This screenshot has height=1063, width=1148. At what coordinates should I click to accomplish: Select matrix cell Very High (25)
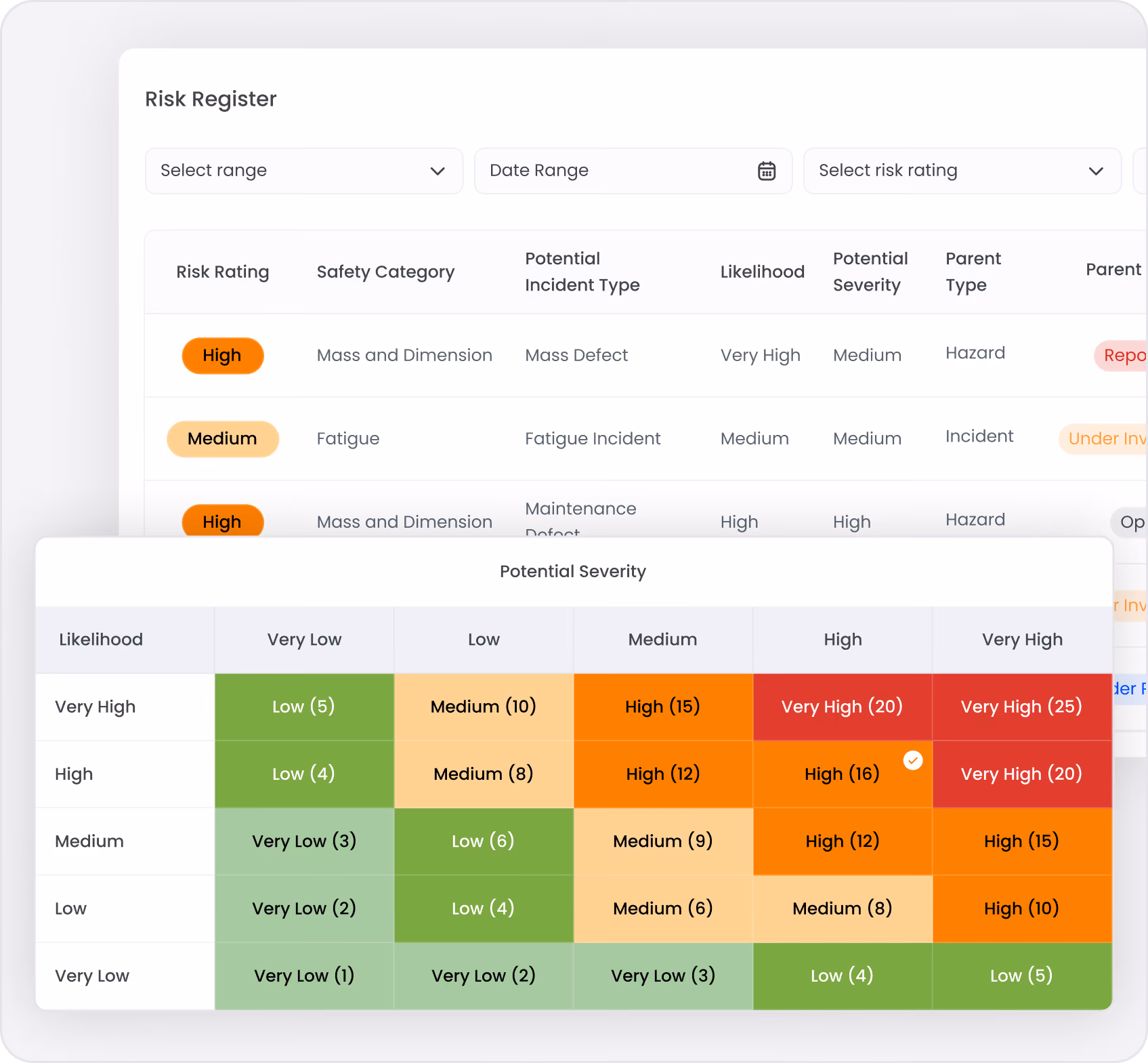(x=1022, y=707)
